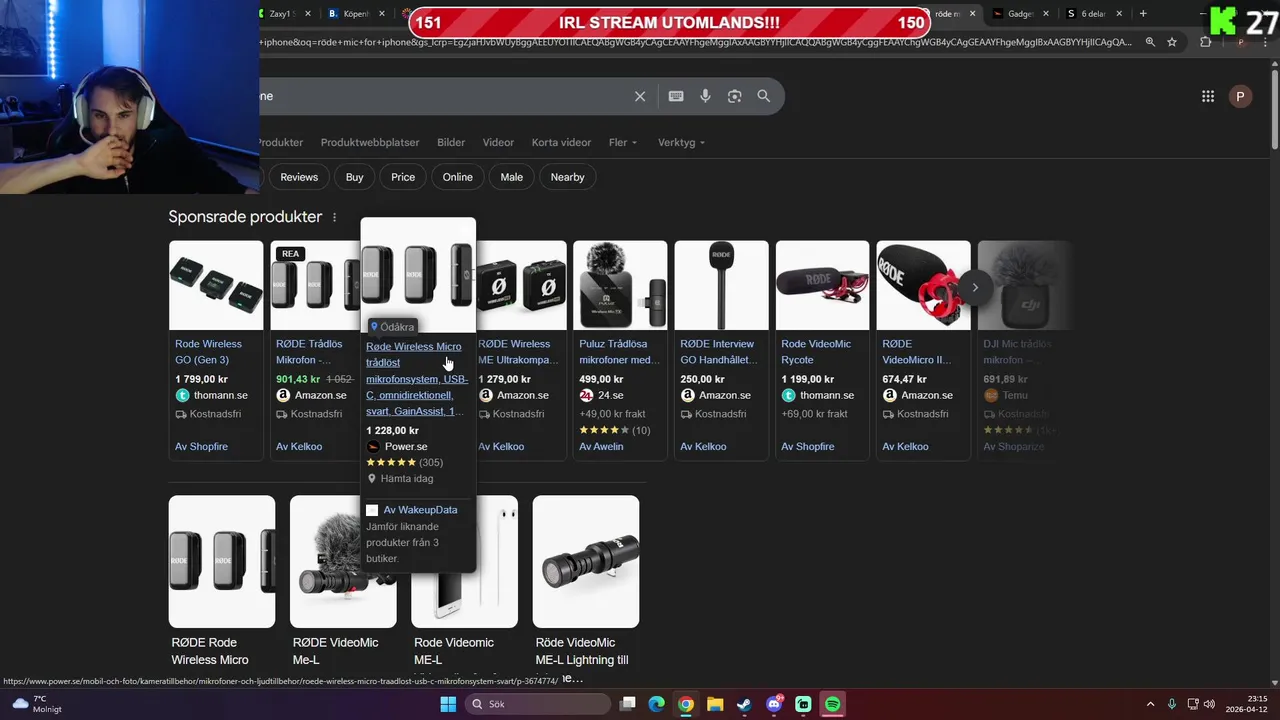This screenshot has height=720, width=1280.
Task: Show next sponsored products with arrow
Action: 975,288
